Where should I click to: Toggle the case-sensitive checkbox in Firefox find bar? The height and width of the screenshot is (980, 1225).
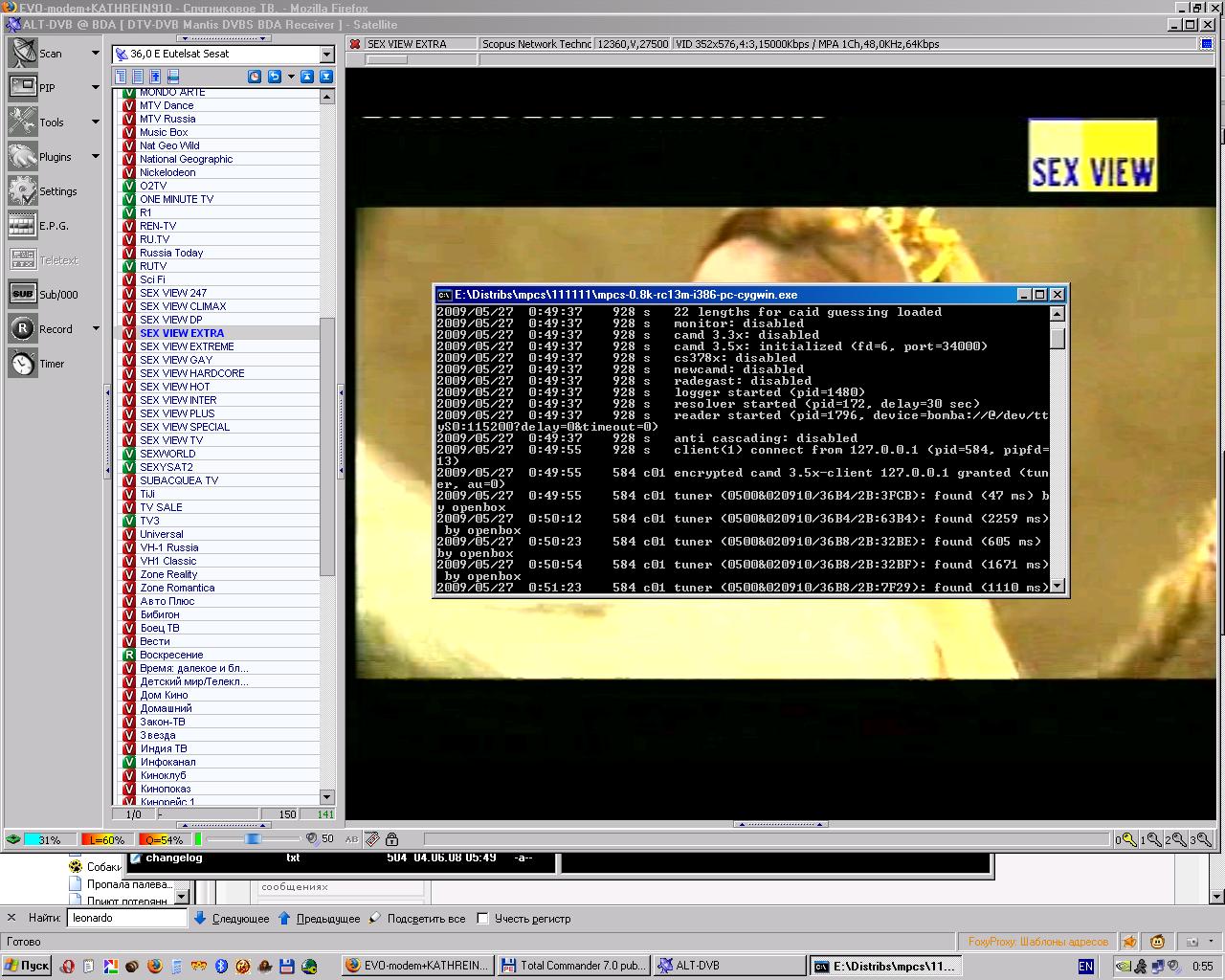click(483, 919)
